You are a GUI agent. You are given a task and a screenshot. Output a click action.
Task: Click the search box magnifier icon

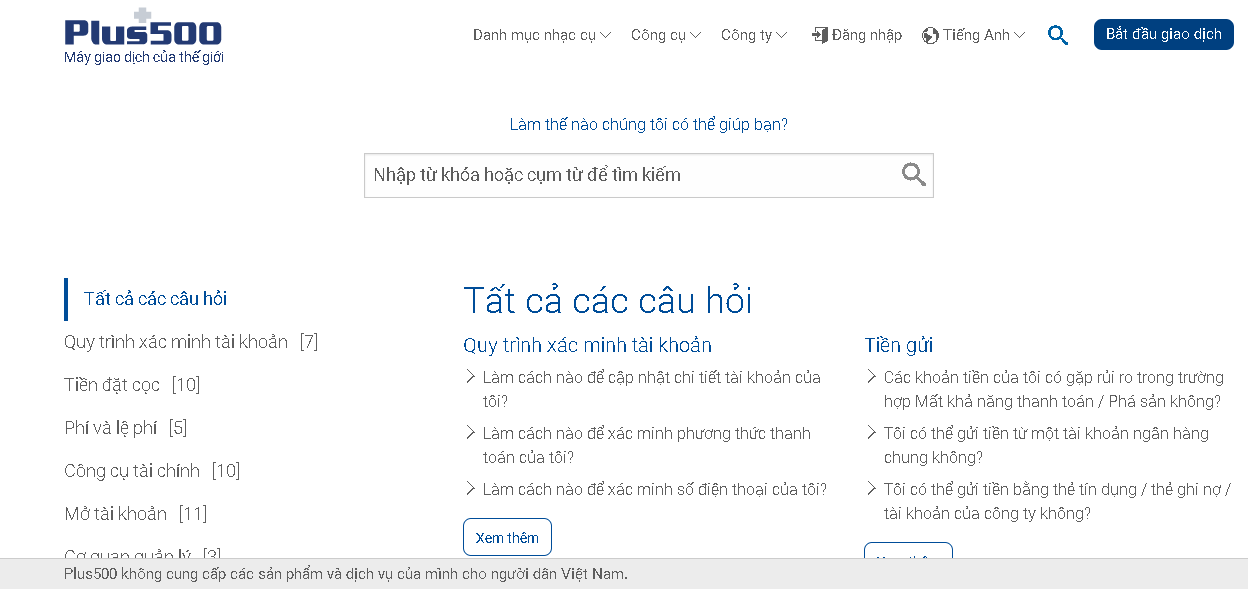(913, 175)
